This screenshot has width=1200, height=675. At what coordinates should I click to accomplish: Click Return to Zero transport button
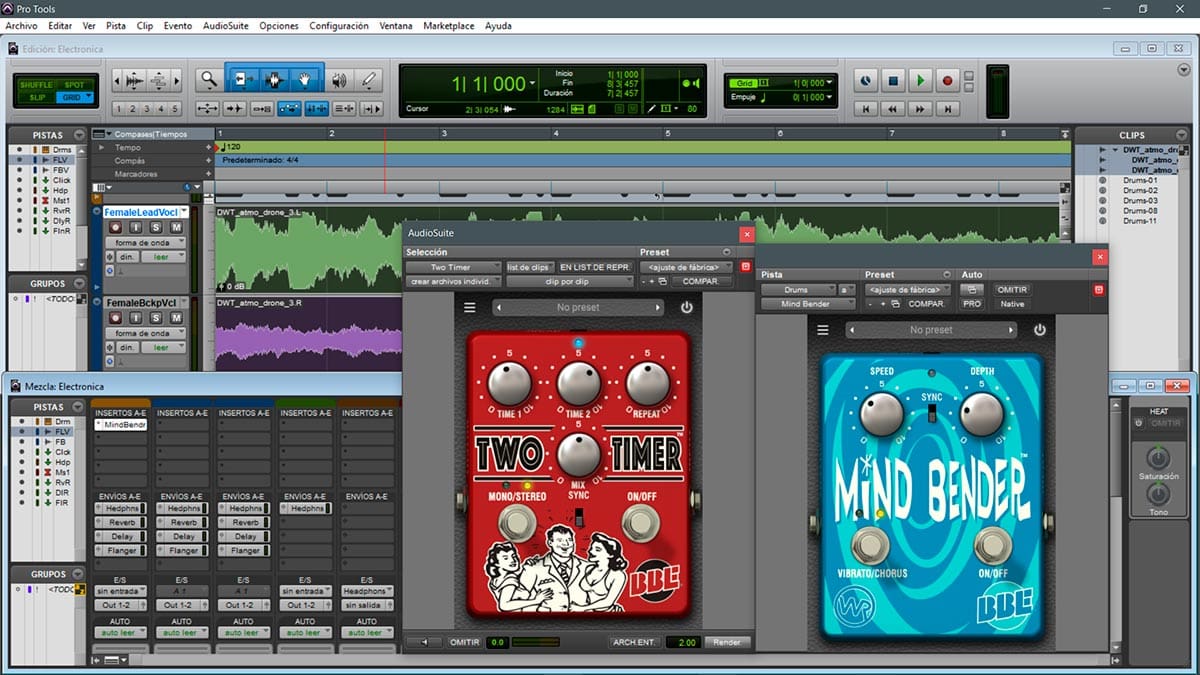[x=868, y=108]
